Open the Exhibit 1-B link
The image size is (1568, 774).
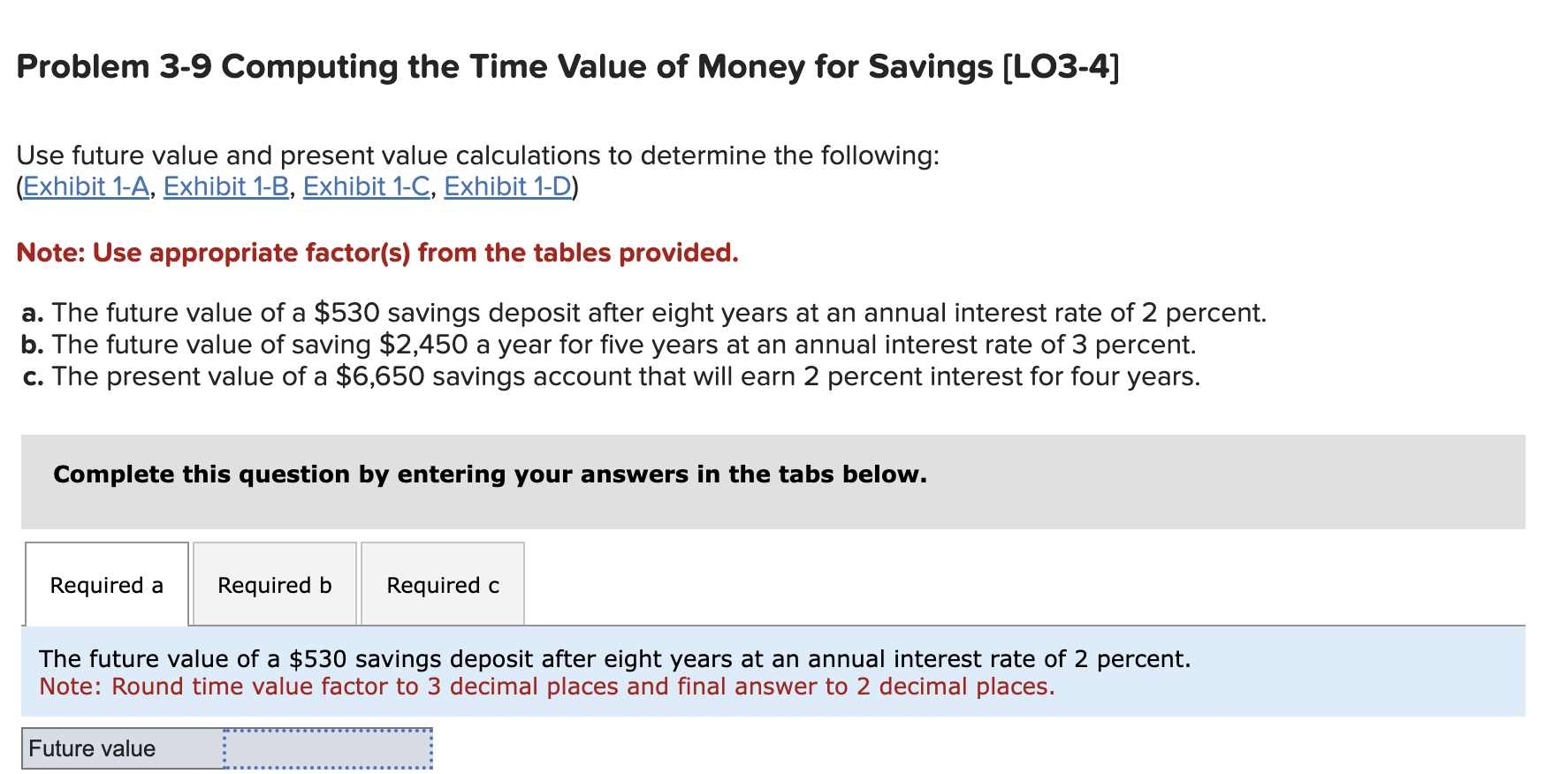pyautogui.click(x=225, y=186)
